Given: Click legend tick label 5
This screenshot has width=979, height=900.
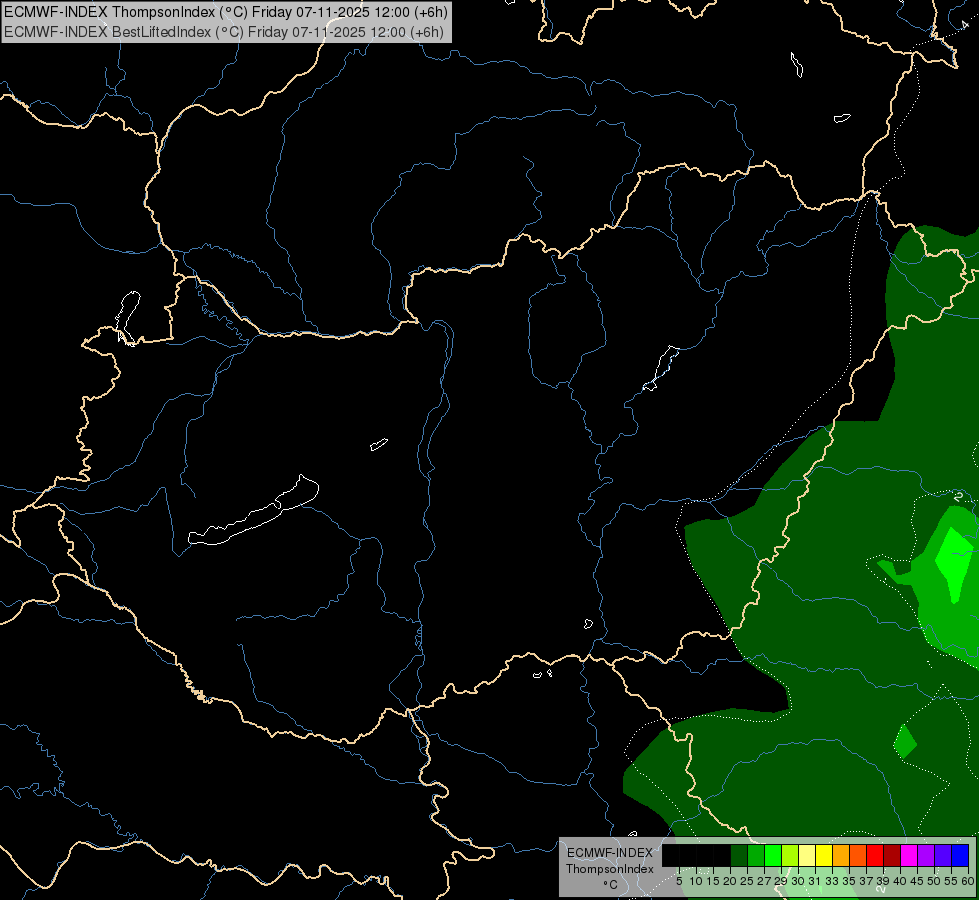Looking at the screenshot, I should point(679,881).
